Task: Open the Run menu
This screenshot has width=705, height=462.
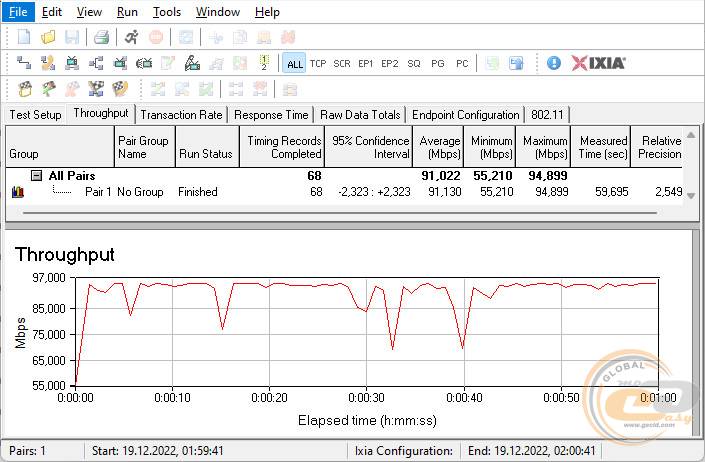Action: tap(127, 12)
